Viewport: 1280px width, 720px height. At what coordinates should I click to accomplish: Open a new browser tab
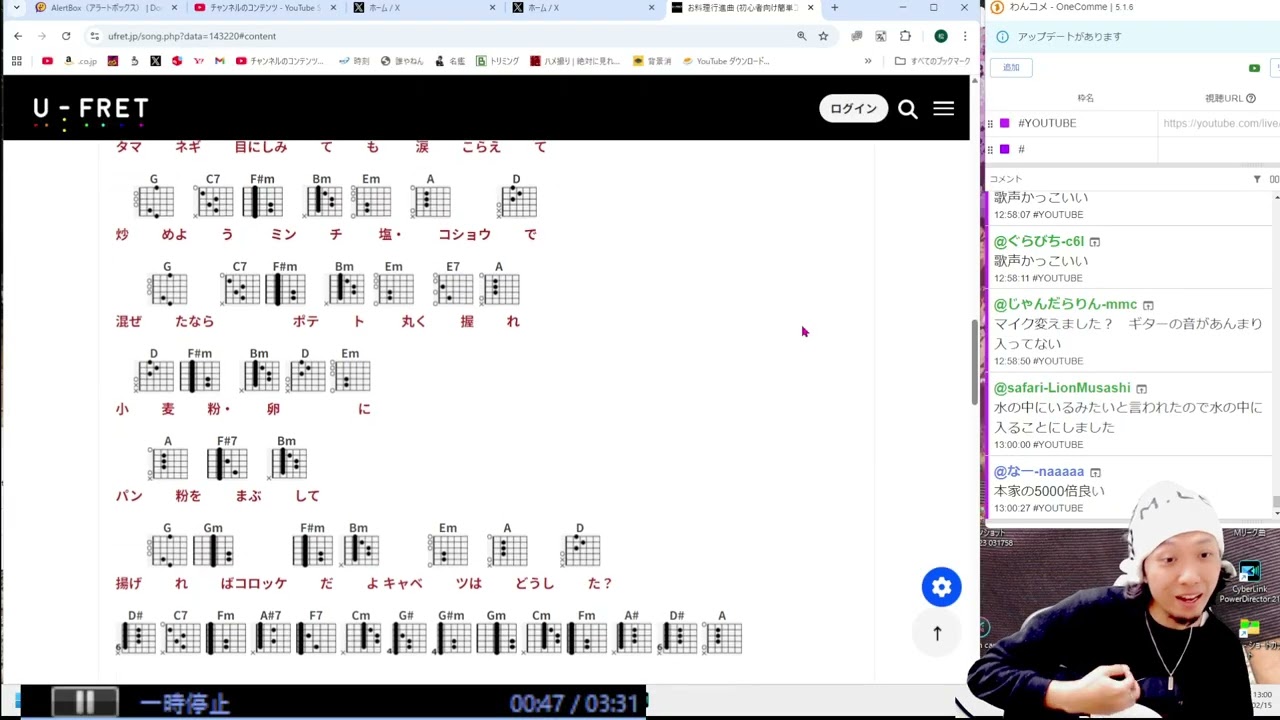tap(834, 8)
